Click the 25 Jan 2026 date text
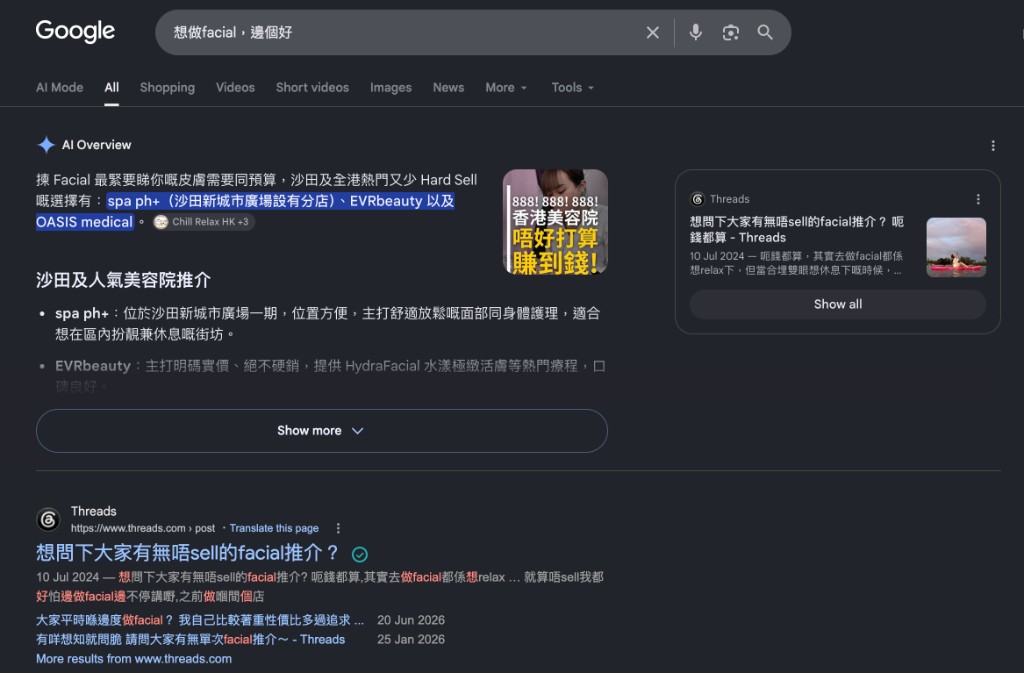 pyautogui.click(x=411, y=640)
